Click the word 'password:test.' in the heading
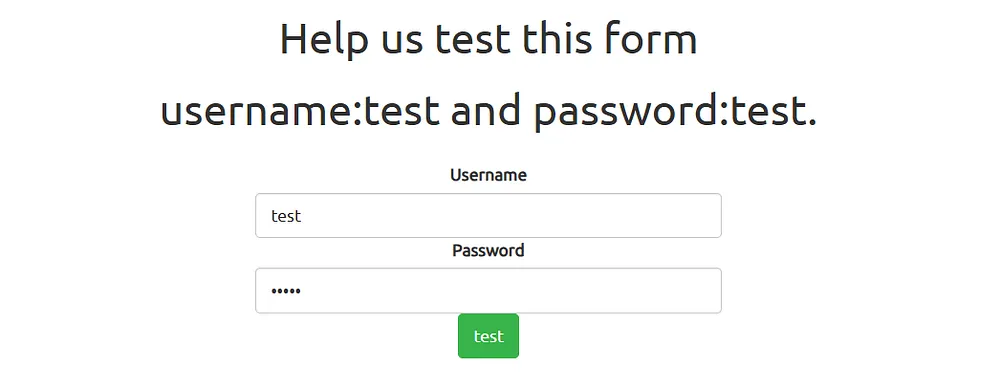 point(675,112)
